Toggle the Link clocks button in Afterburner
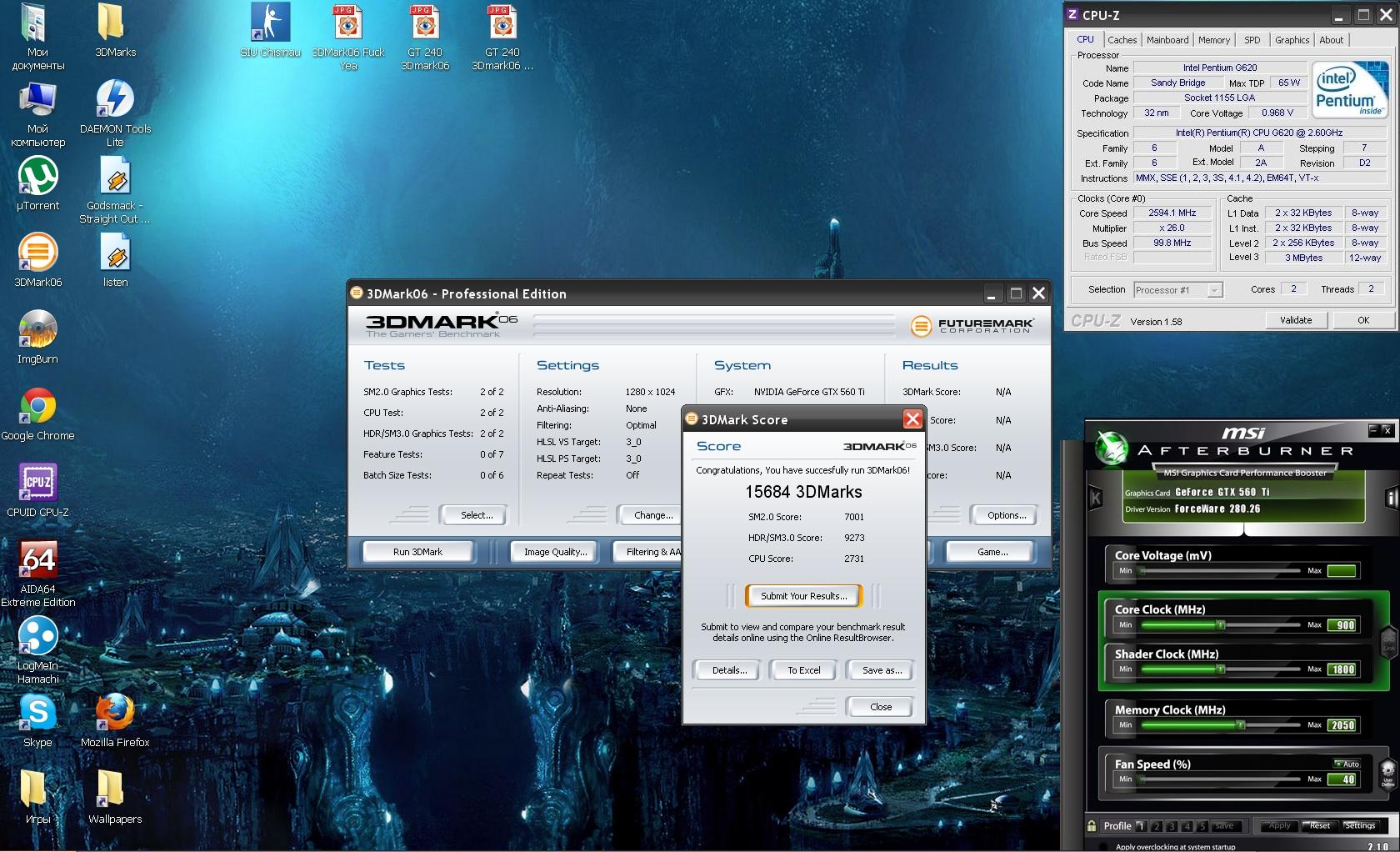The width and height of the screenshot is (1400, 852). pyautogui.click(x=1388, y=641)
